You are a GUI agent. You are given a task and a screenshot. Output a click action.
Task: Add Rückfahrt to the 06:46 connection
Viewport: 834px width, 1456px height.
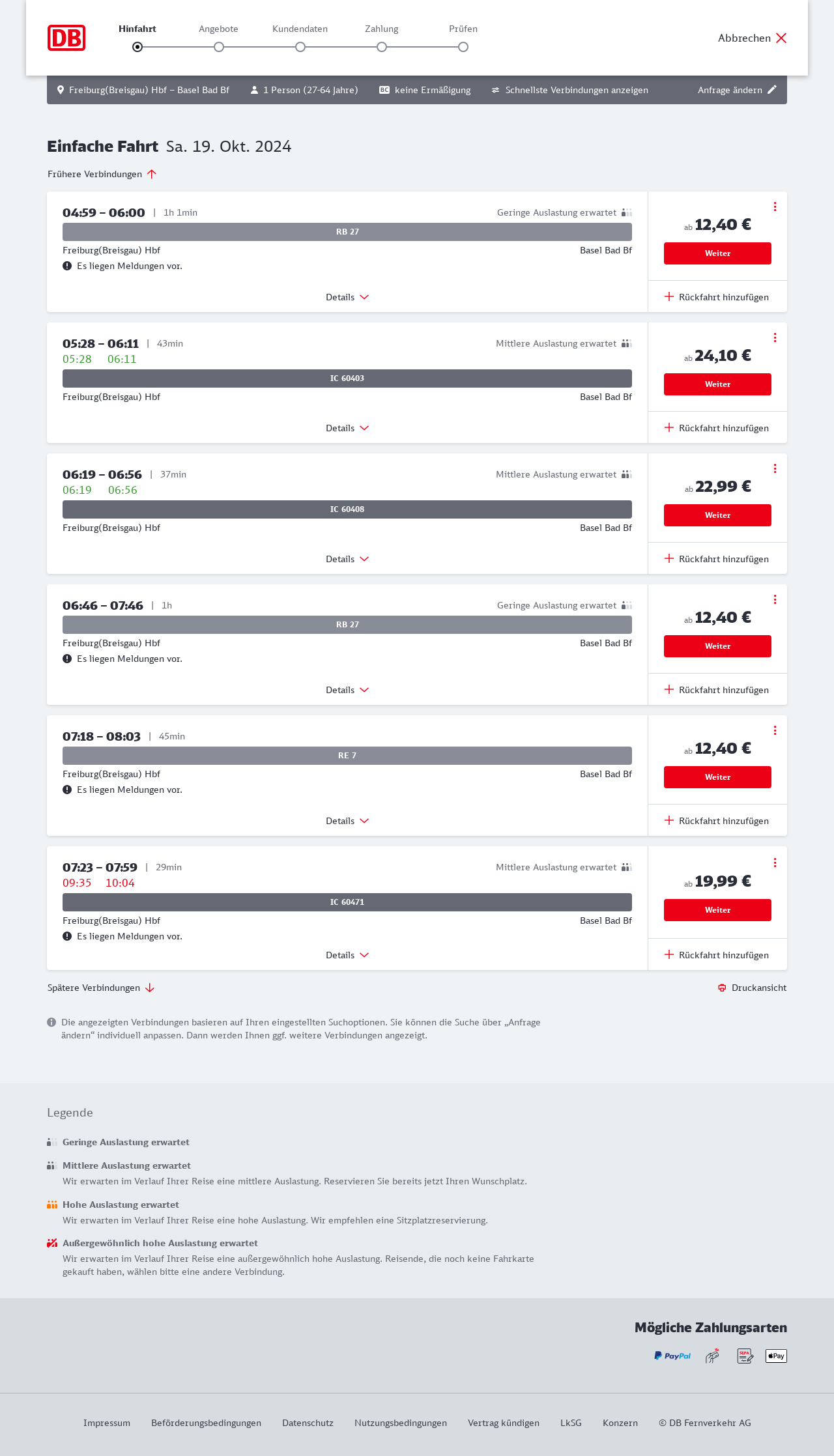pyautogui.click(x=717, y=690)
